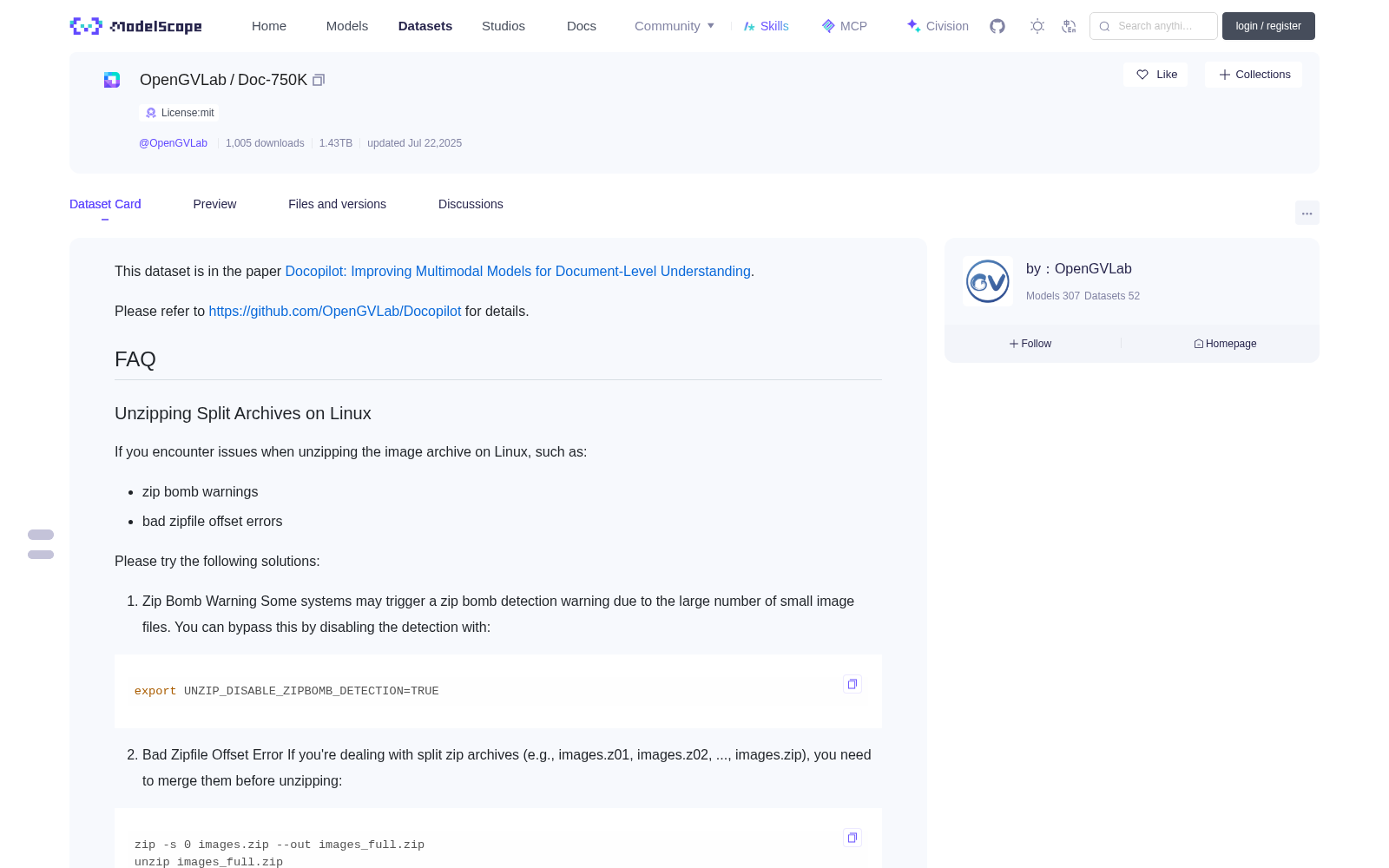Follow OpenGVLab with the Follow button
Screen dimensions: 1389x868
[1030, 344]
